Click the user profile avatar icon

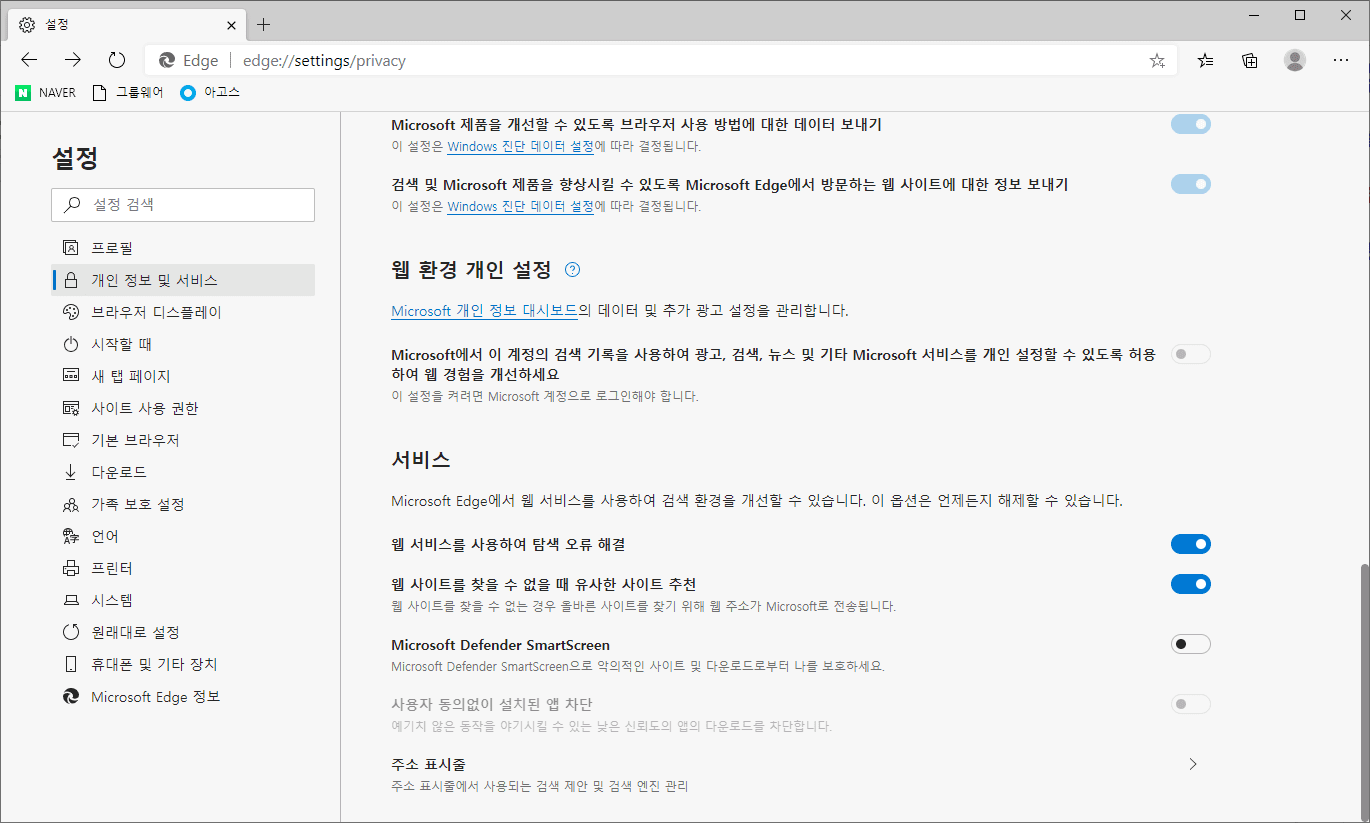(1295, 60)
